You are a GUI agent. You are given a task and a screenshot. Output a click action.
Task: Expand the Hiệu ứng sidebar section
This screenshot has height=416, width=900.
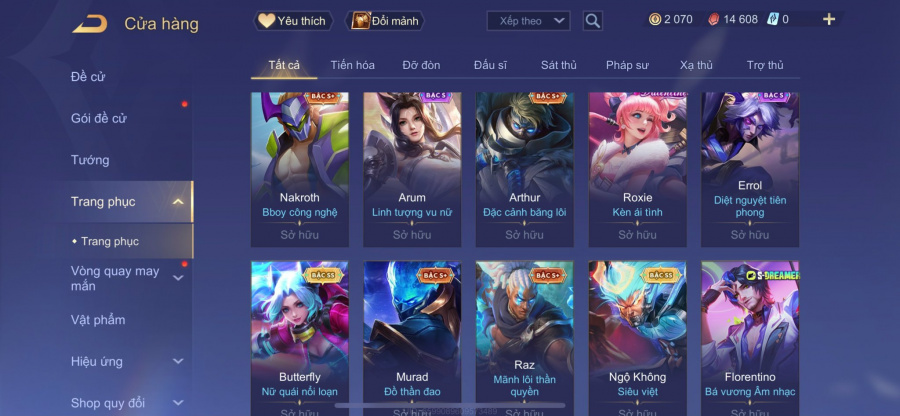point(178,361)
